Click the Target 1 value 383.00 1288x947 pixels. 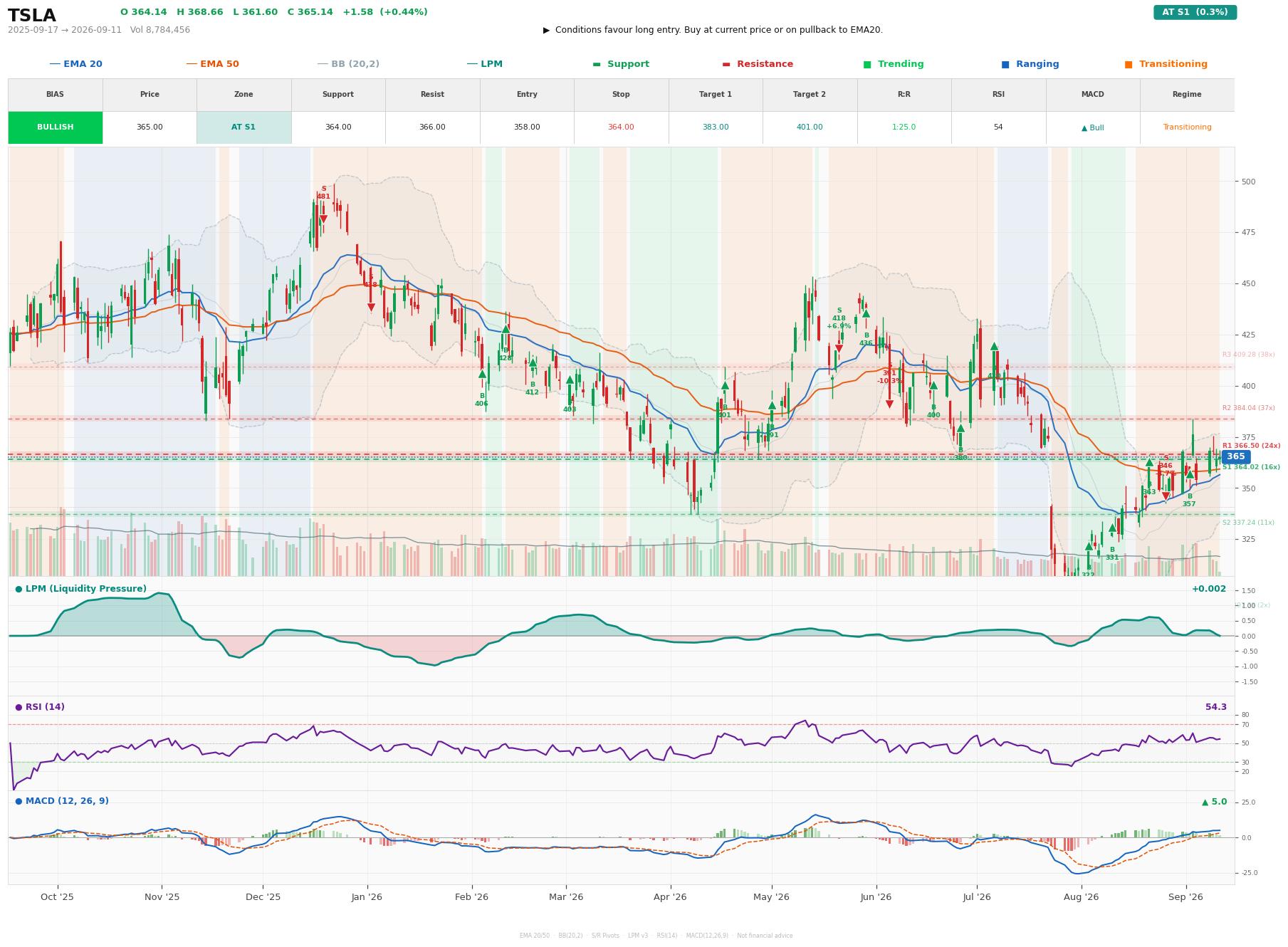(x=716, y=127)
